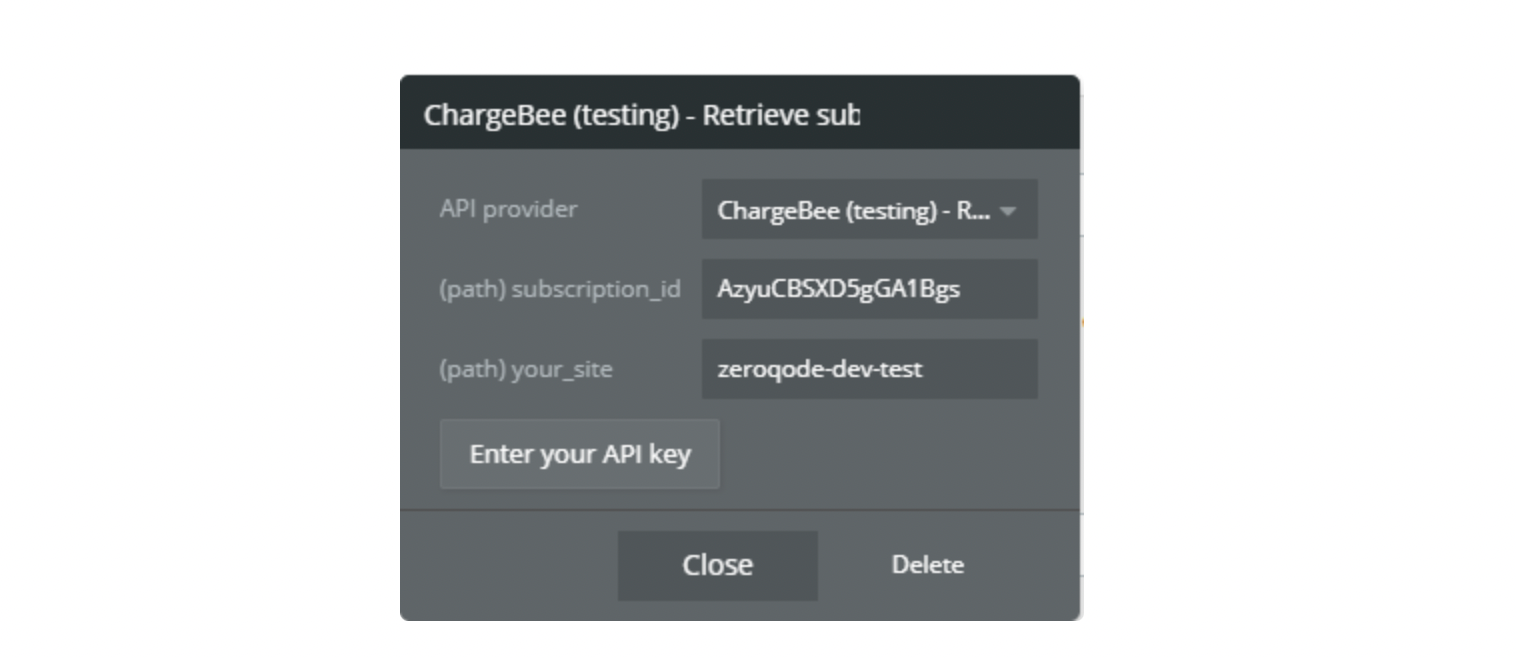This screenshot has height=658, width=1516.
Task: Open the API provider dropdown arrow
Action: tap(1008, 211)
